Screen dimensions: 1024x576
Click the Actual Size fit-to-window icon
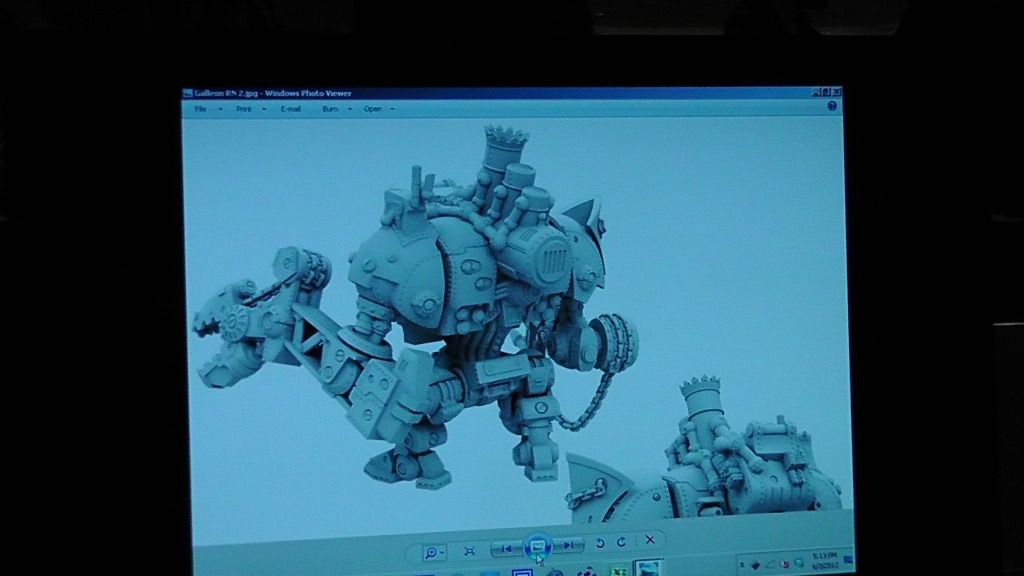(470, 551)
